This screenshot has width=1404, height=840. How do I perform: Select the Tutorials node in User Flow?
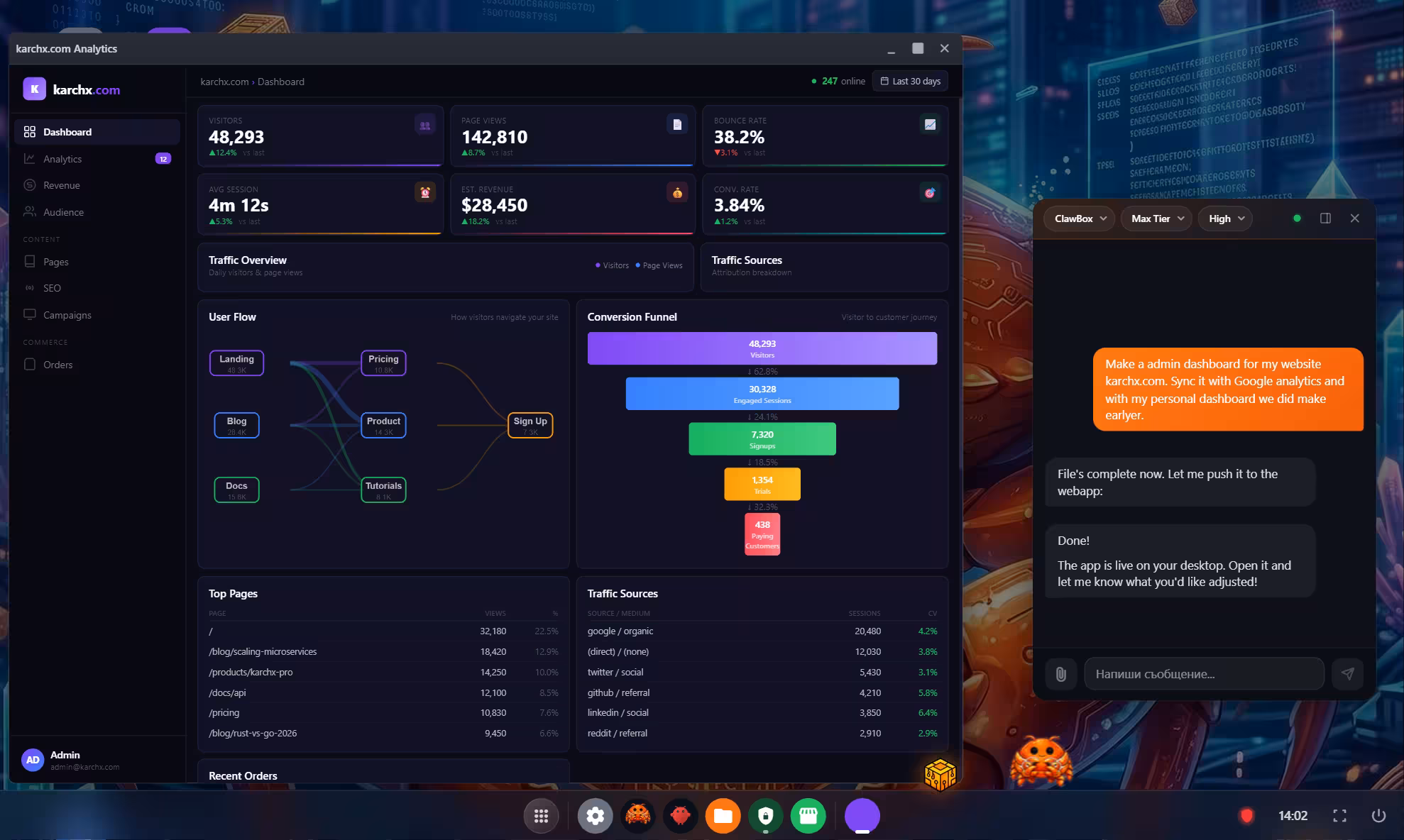click(383, 490)
